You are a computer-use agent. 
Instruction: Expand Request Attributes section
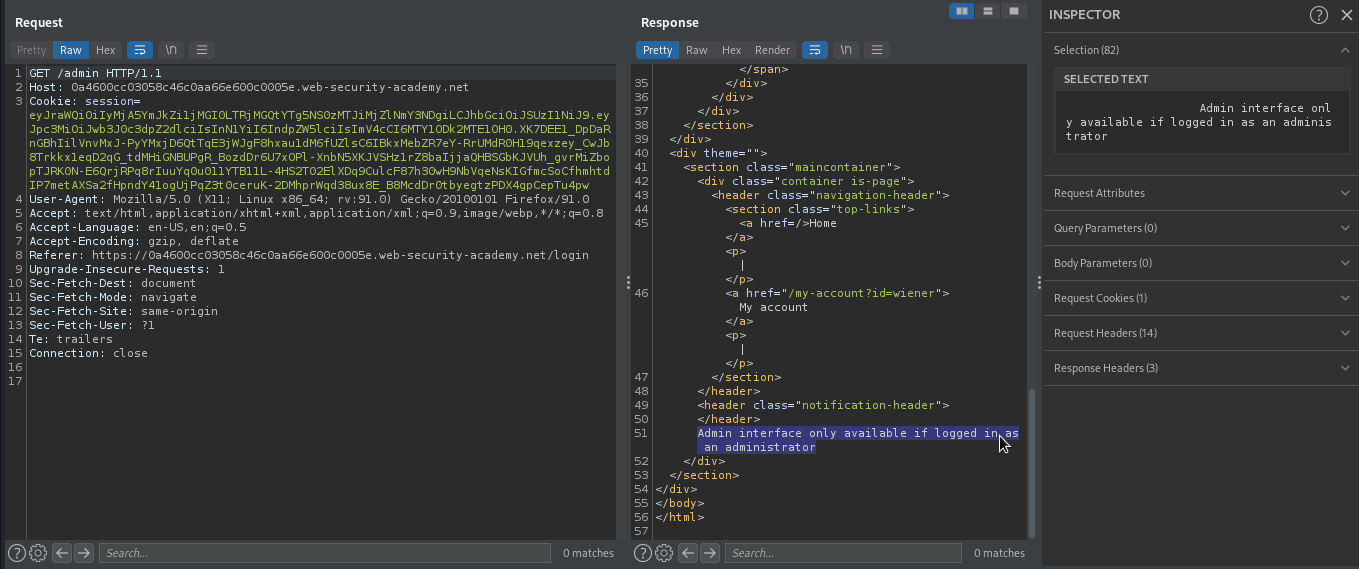click(1201, 193)
